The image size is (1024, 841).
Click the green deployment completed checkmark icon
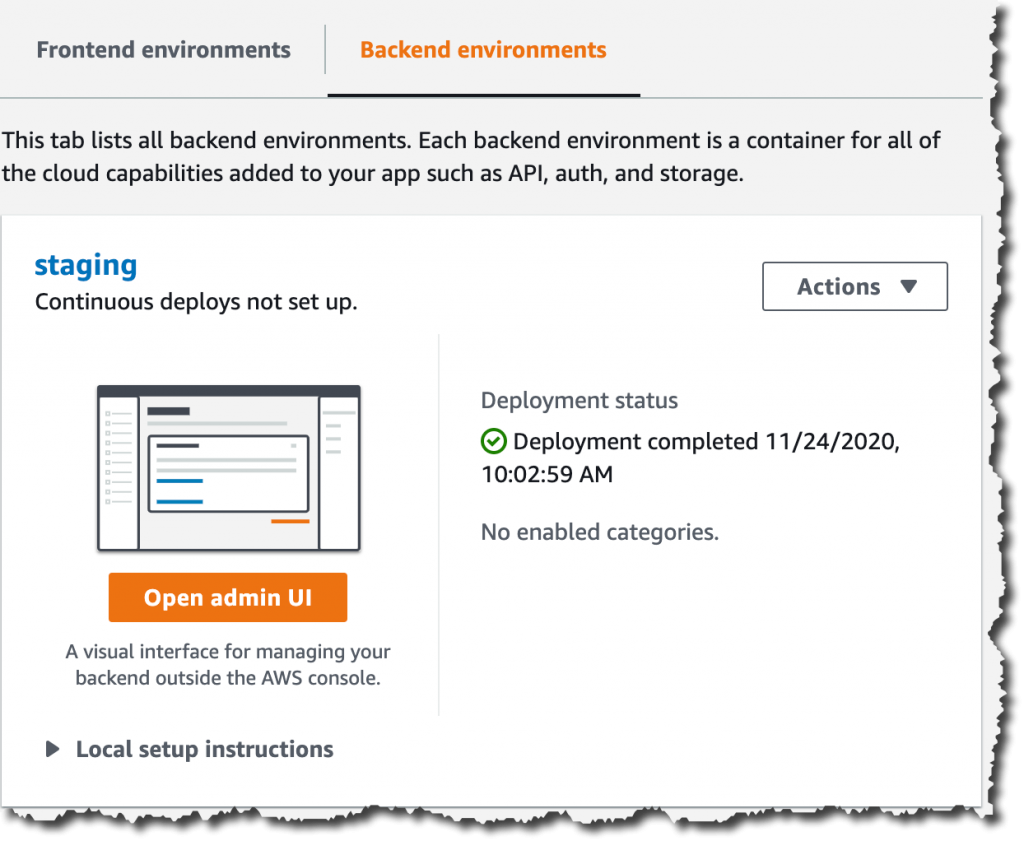pos(494,441)
